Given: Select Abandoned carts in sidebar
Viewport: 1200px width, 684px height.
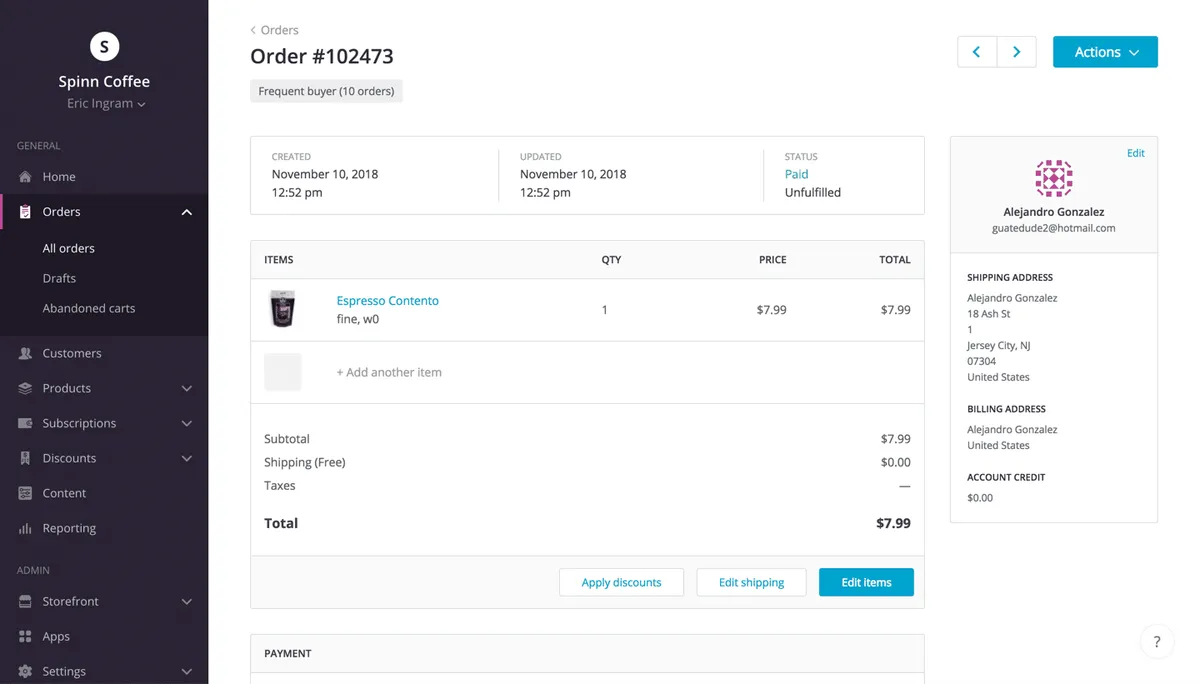Looking at the screenshot, I should coord(88,308).
